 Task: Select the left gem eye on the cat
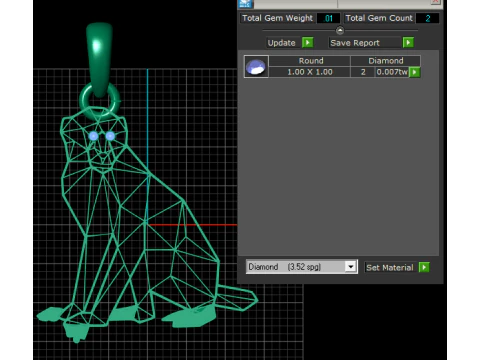pyautogui.click(x=93, y=136)
